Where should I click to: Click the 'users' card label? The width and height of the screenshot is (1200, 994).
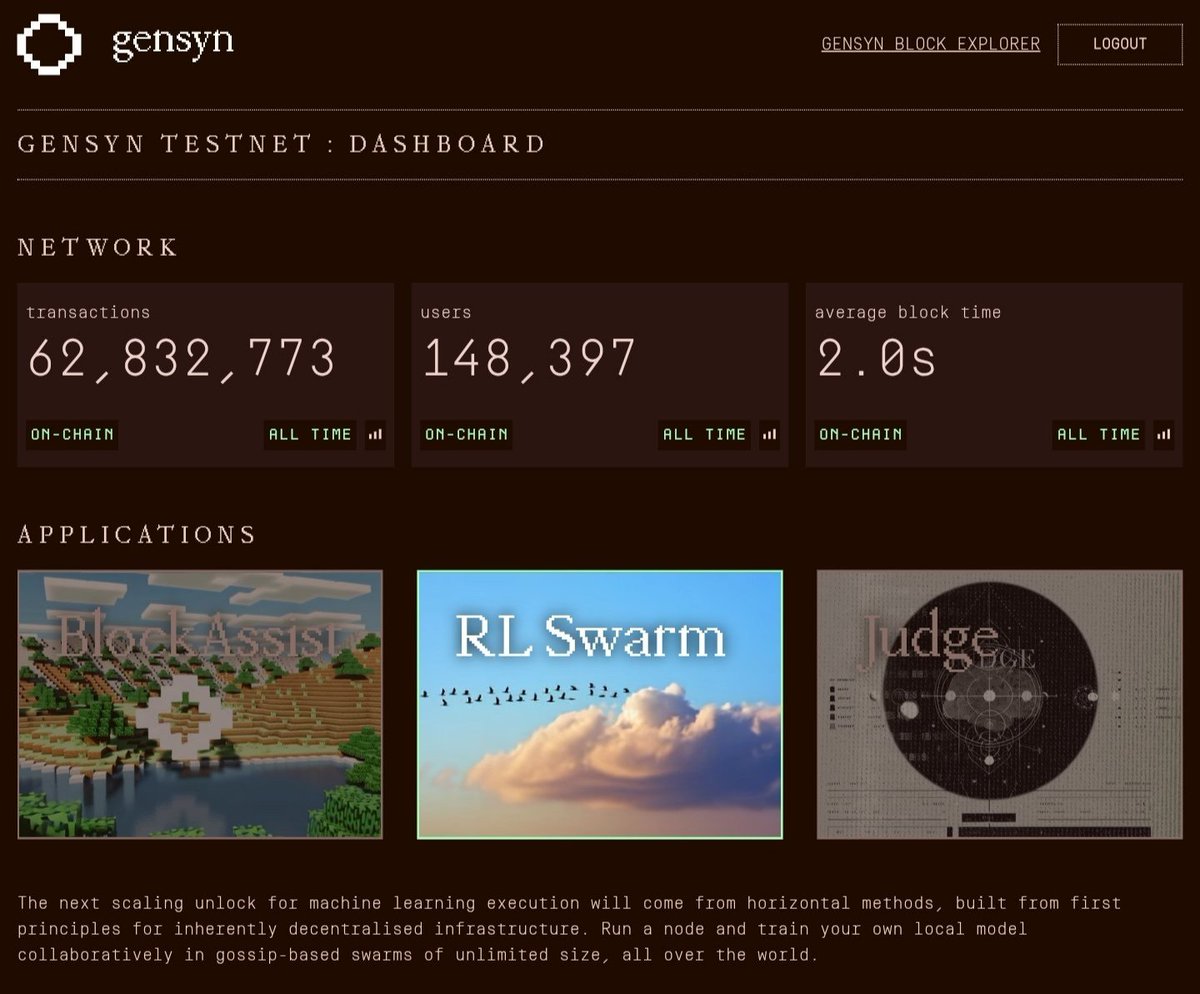point(446,312)
